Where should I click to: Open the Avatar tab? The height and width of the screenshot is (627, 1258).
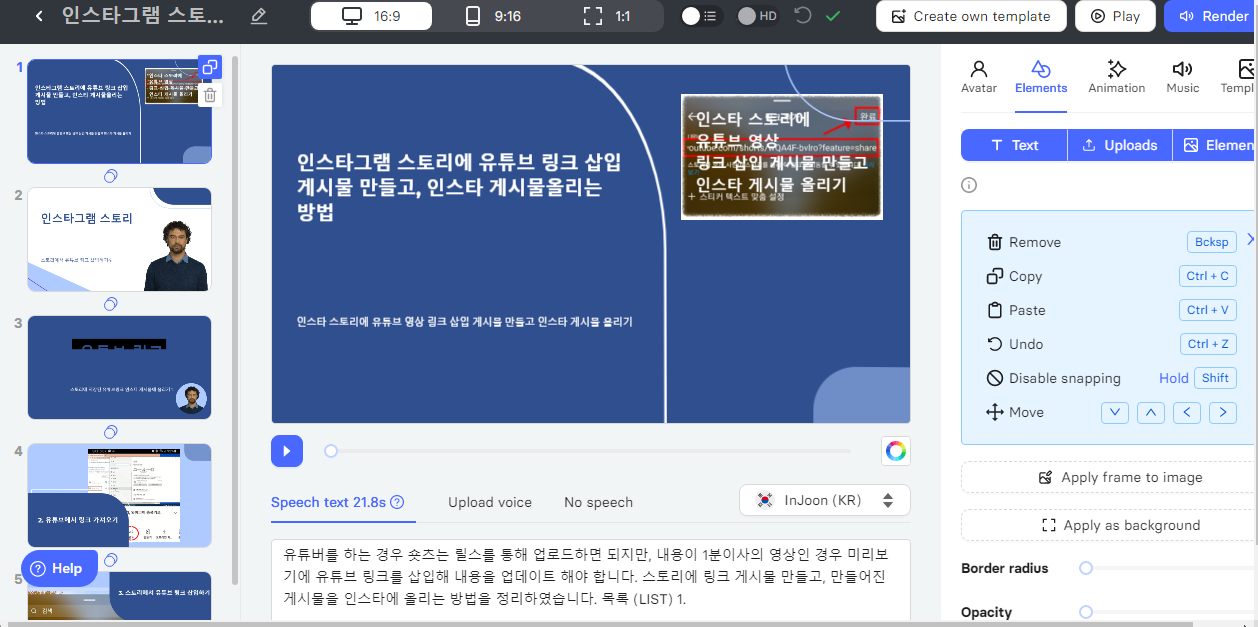pos(979,76)
